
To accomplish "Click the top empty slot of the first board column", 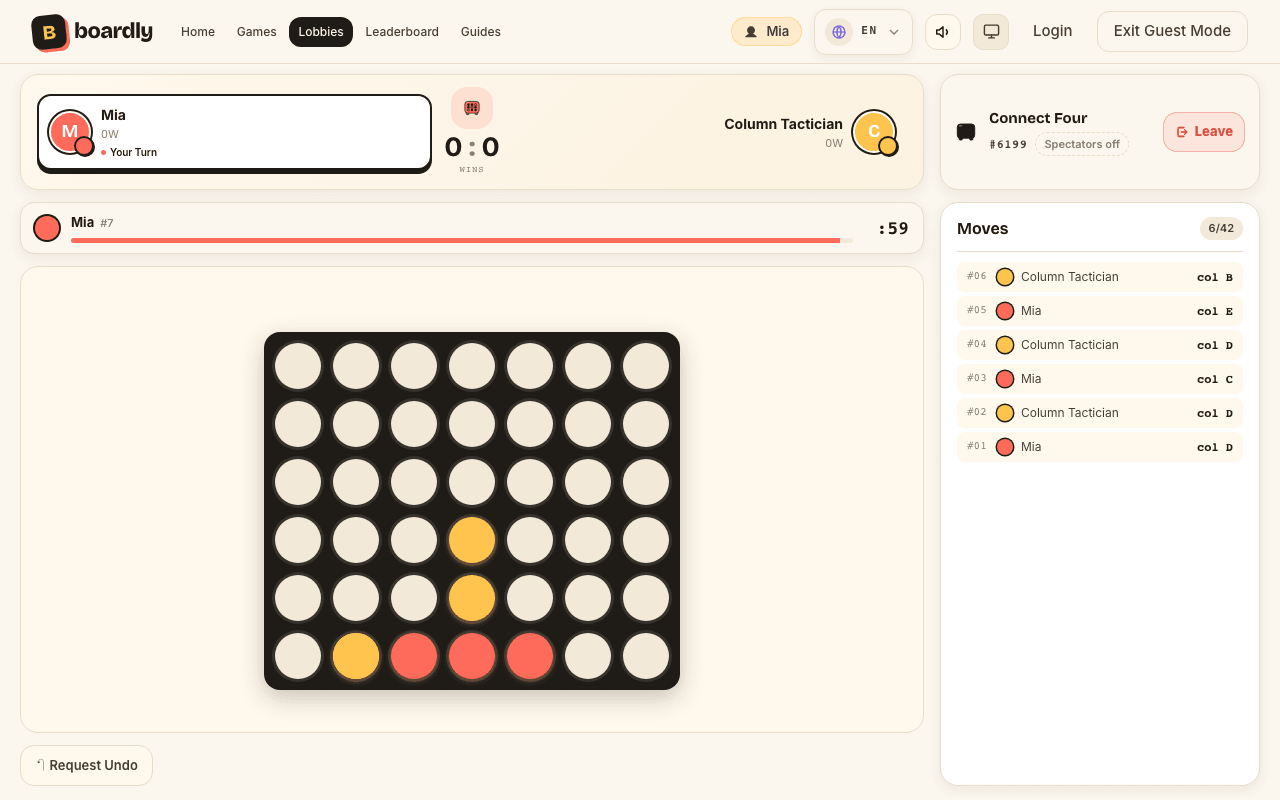I will (298, 366).
